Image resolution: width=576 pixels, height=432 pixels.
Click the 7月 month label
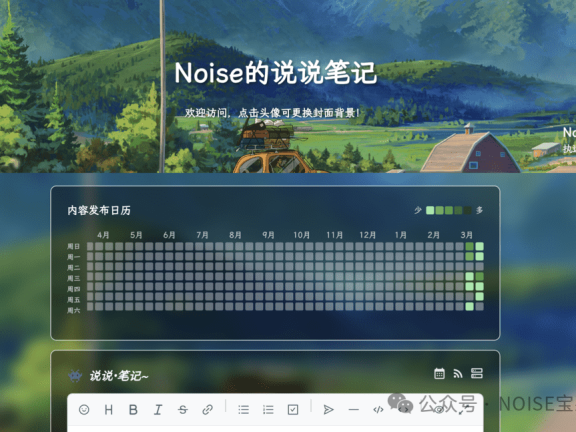click(x=202, y=235)
